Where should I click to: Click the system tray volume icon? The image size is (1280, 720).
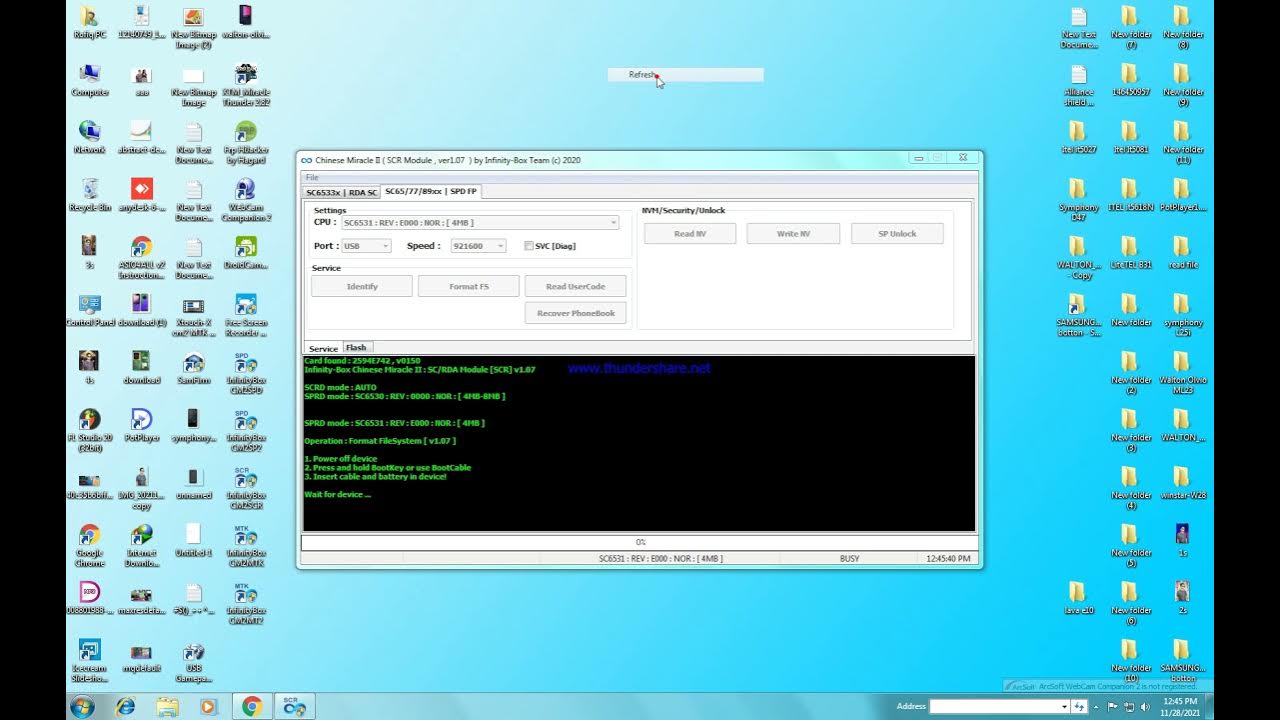click(x=1144, y=707)
